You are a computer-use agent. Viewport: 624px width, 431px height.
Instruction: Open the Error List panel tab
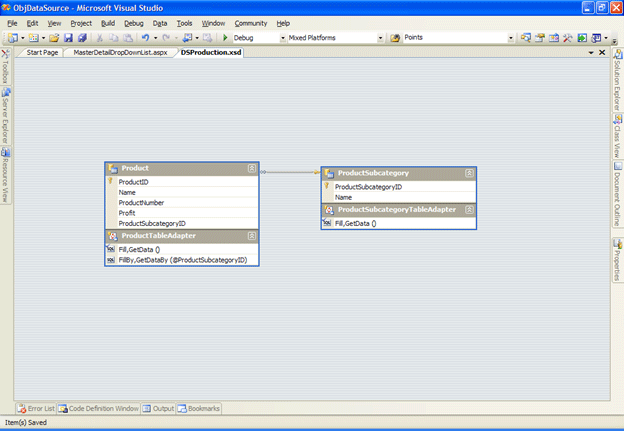pyautogui.click(x=36, y=409)
